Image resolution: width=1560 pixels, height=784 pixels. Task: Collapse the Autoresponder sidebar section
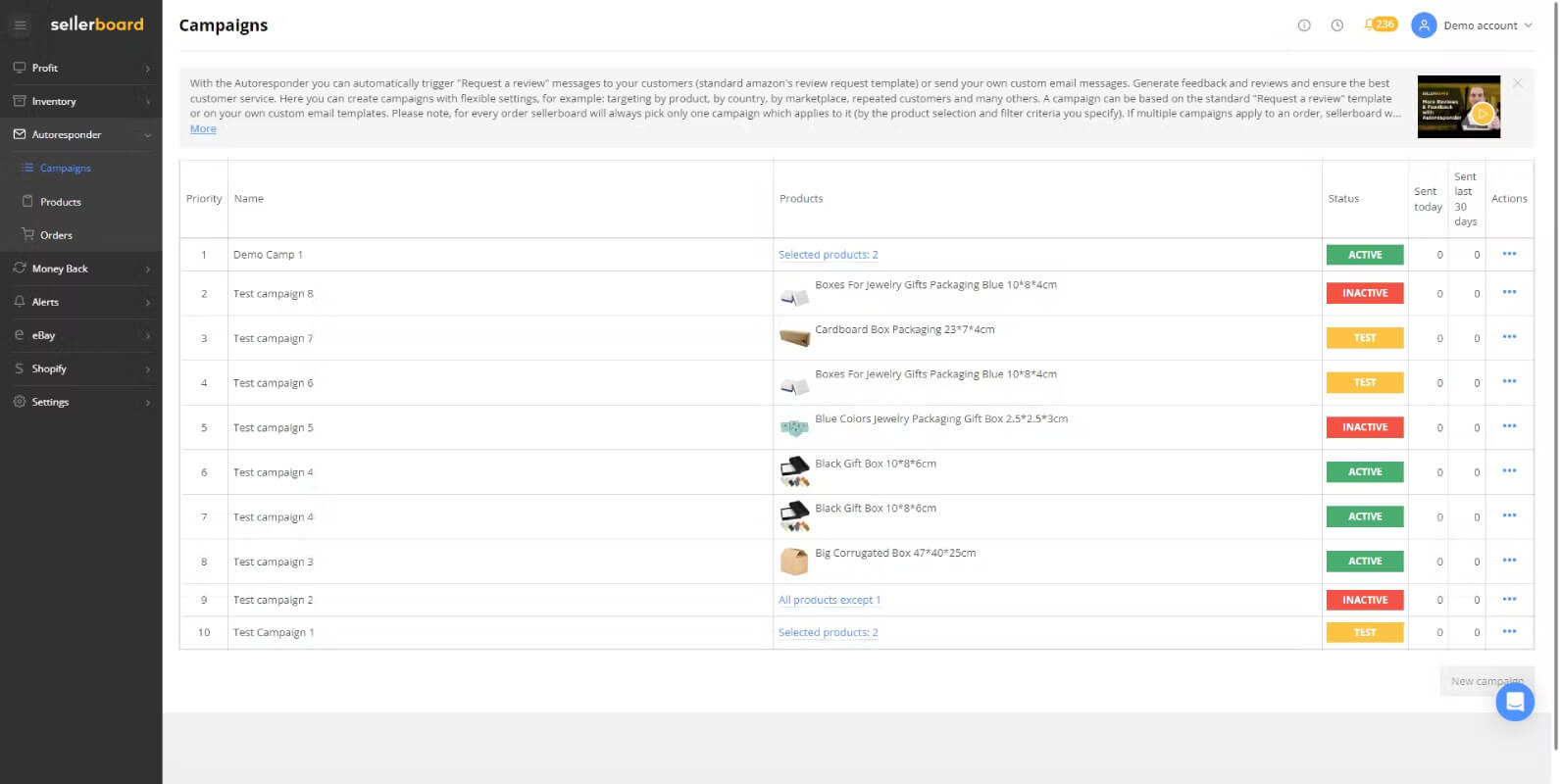point(80,134)
